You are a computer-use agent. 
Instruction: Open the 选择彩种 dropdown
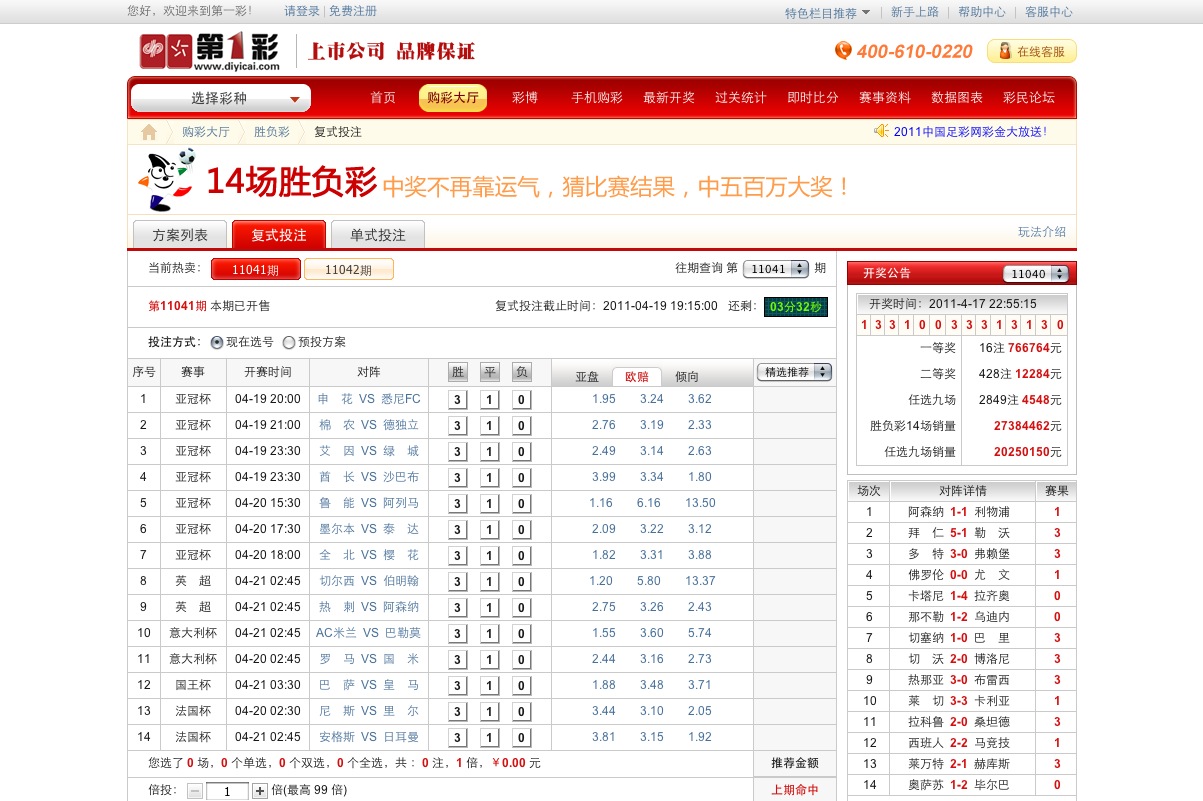click(x=221, y=98)
